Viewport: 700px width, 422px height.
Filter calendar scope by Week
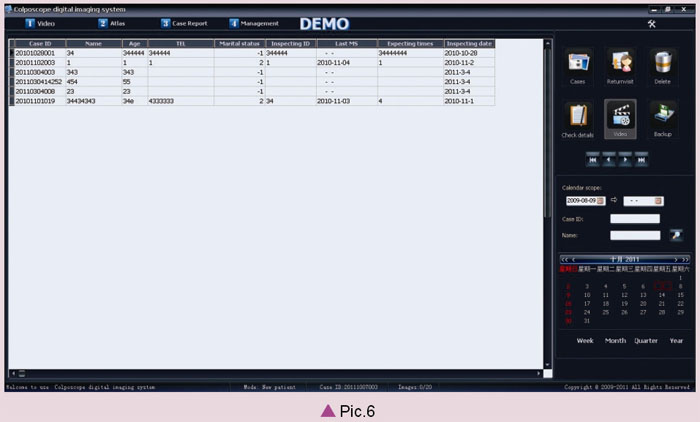pyautogui.click(x=585, y=341)
